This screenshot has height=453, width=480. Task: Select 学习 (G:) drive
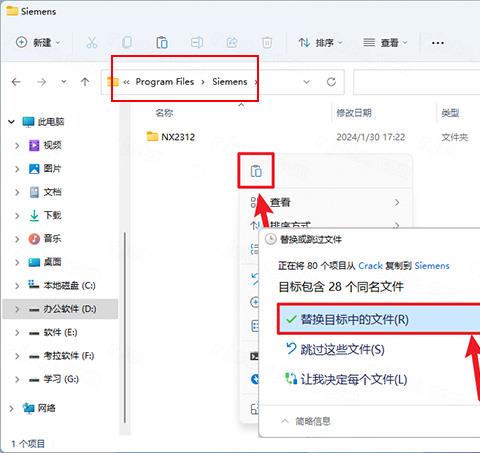pos(54,379)
